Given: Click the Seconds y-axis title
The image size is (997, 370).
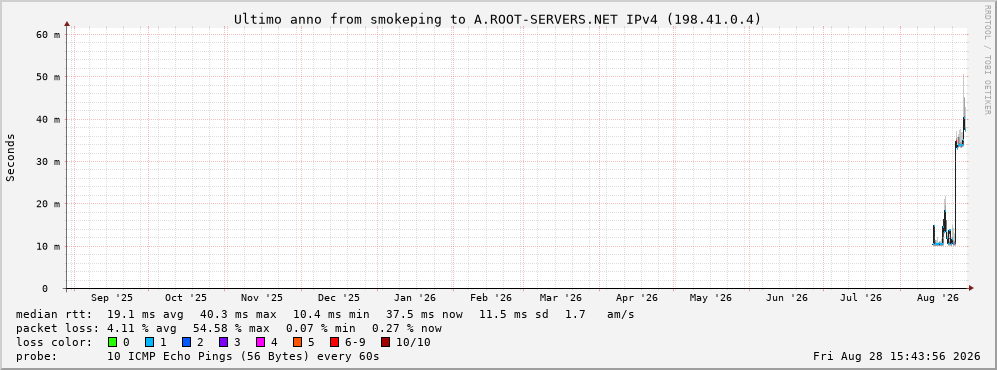Looking at the screenshot, I should click(x=11, y=157).
